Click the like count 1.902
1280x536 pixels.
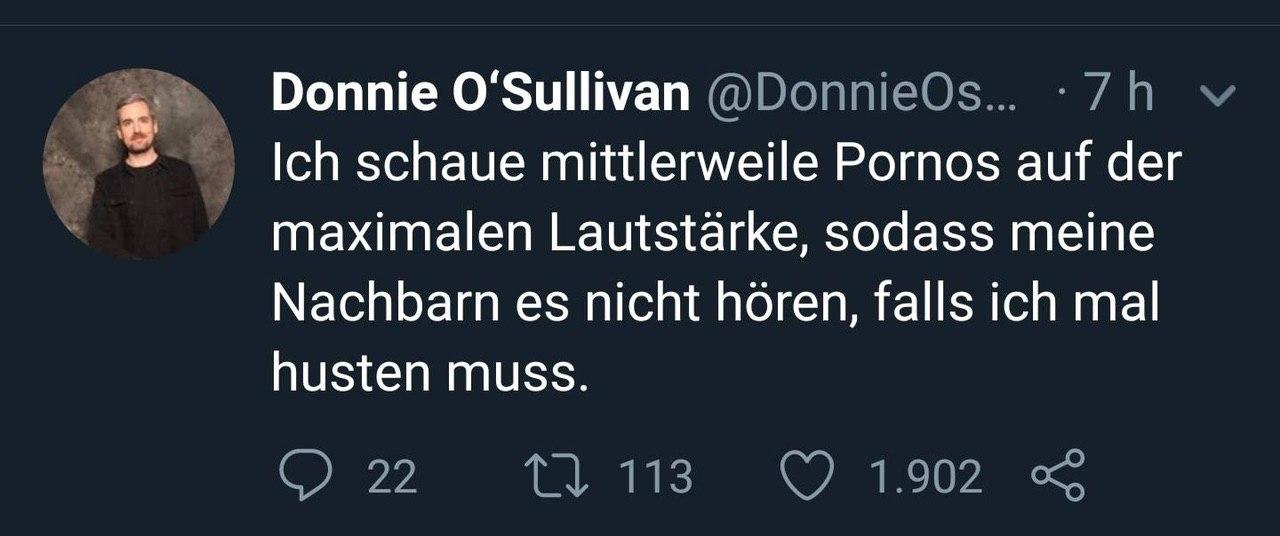925,478
